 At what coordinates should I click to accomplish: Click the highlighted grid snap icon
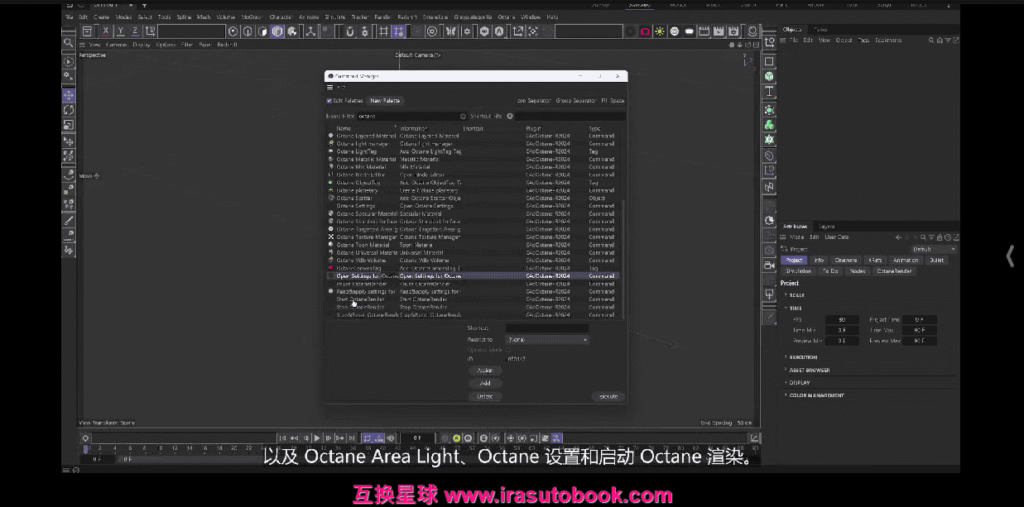pyautogui.click(x=398, y=31)
